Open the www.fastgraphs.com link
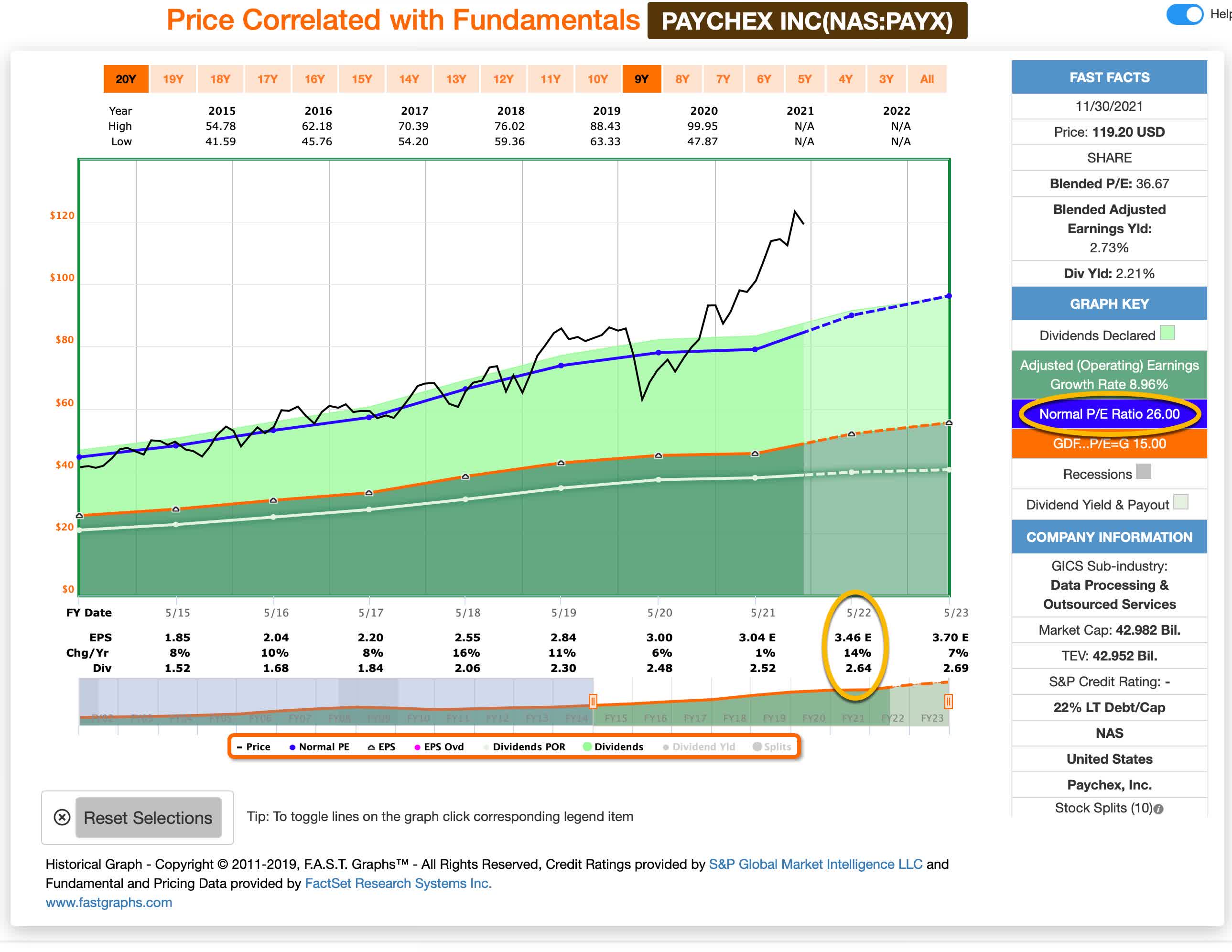 (109, 902)
